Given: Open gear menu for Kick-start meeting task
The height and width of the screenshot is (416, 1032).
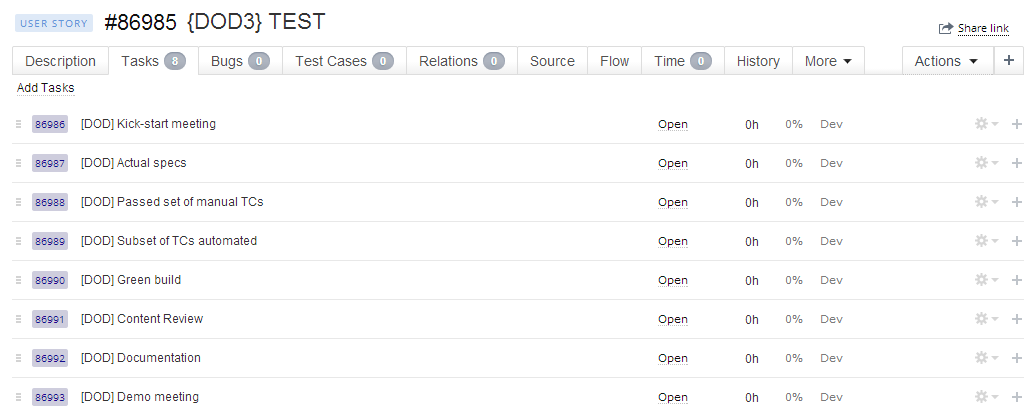Looking at the screenshot, I should coord(986,124).
